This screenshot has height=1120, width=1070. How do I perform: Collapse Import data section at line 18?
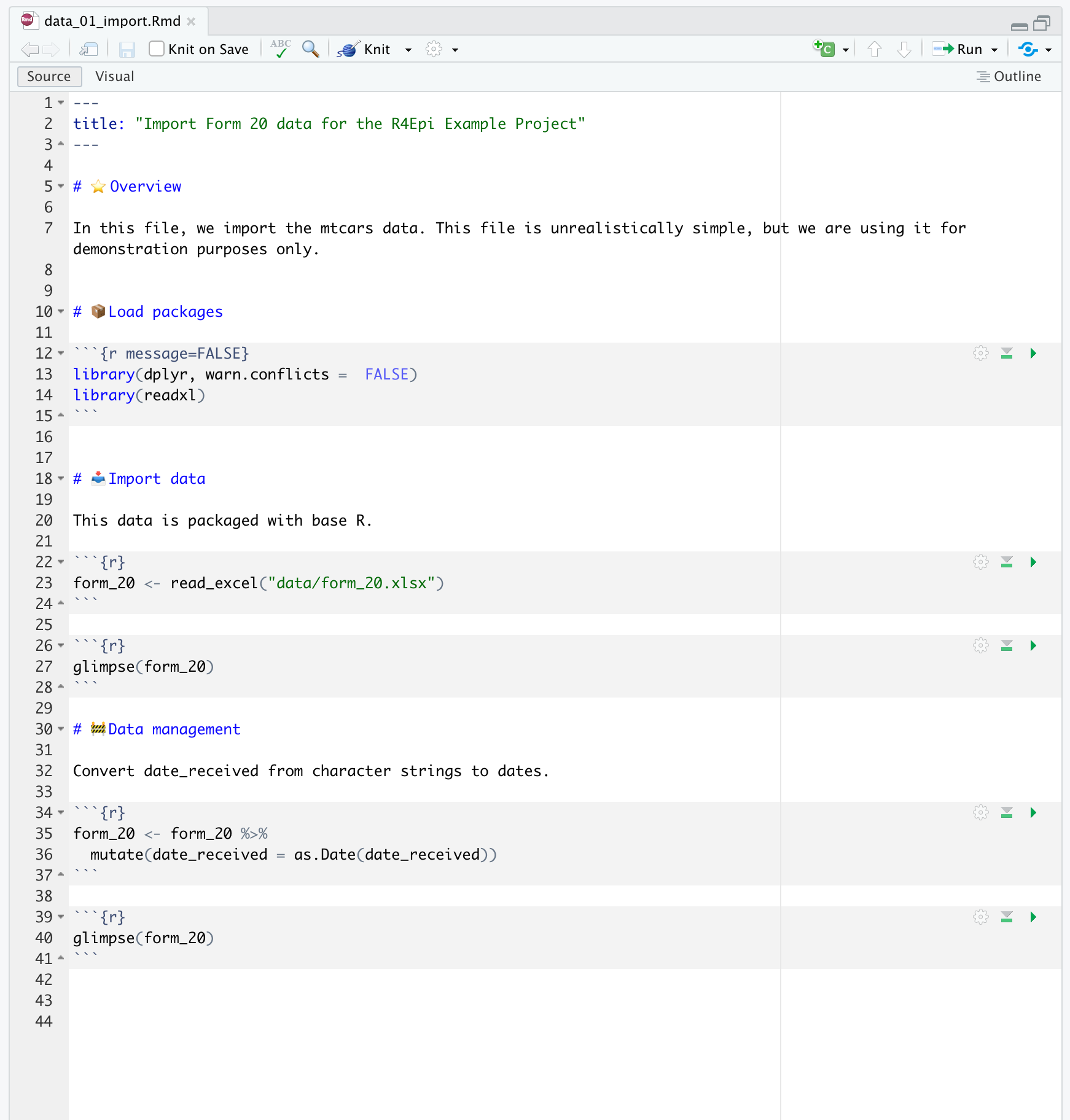[61, 479]
